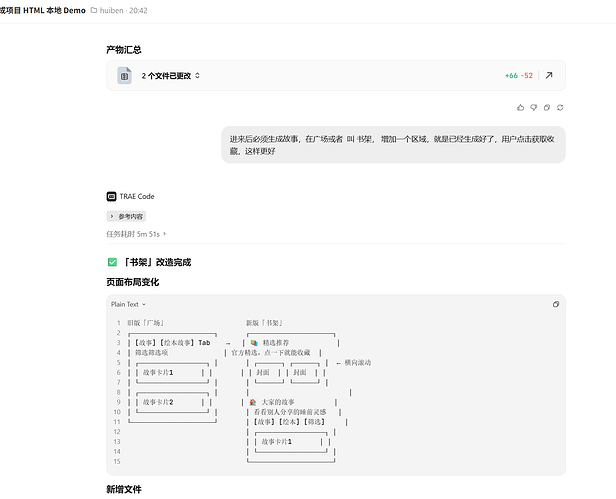Regenerate the response with the refresh icon
616x499 pixels.
tap(560, 107)
